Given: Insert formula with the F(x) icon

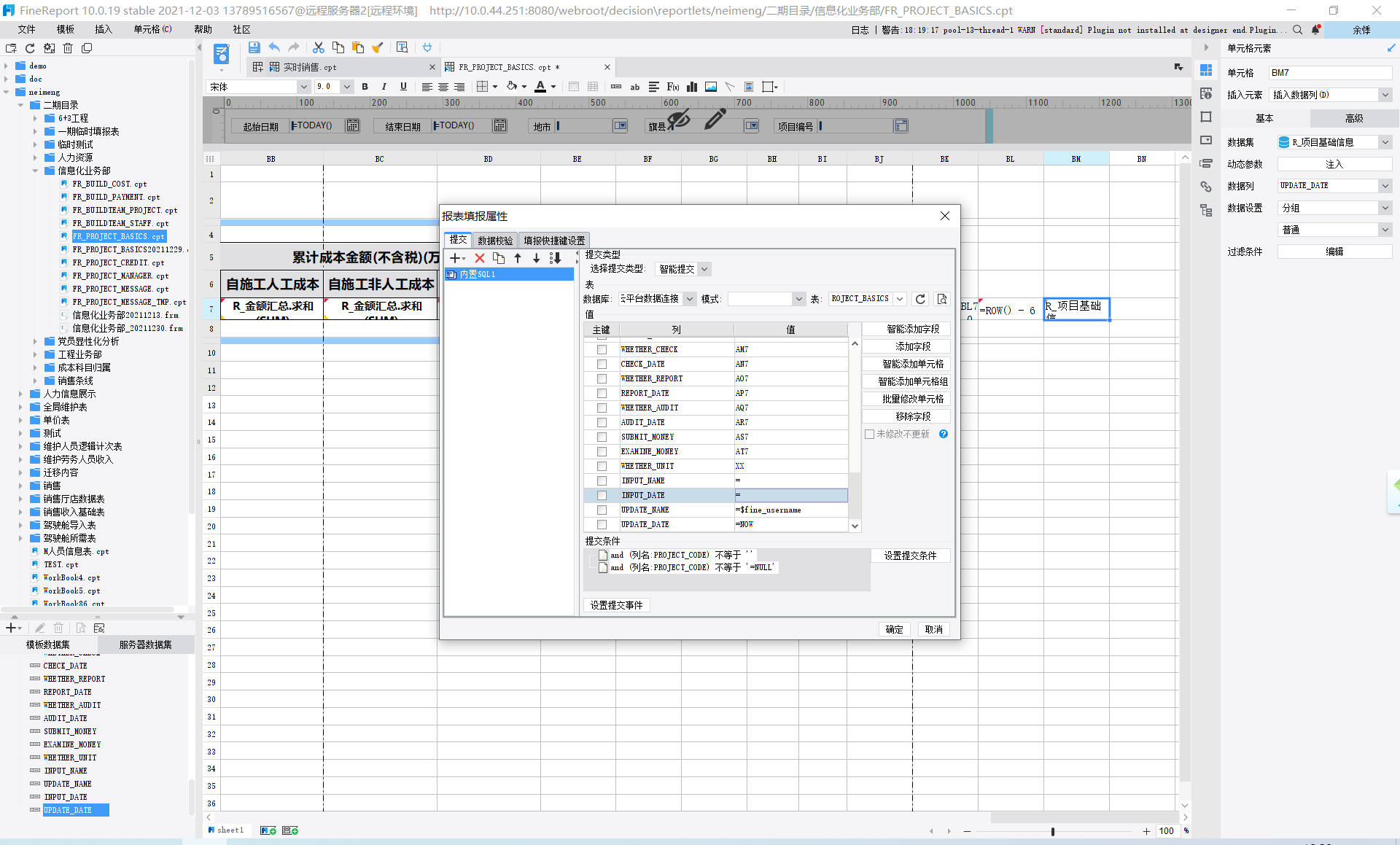Looking at the screenshot, I should [x=672, y=87].
